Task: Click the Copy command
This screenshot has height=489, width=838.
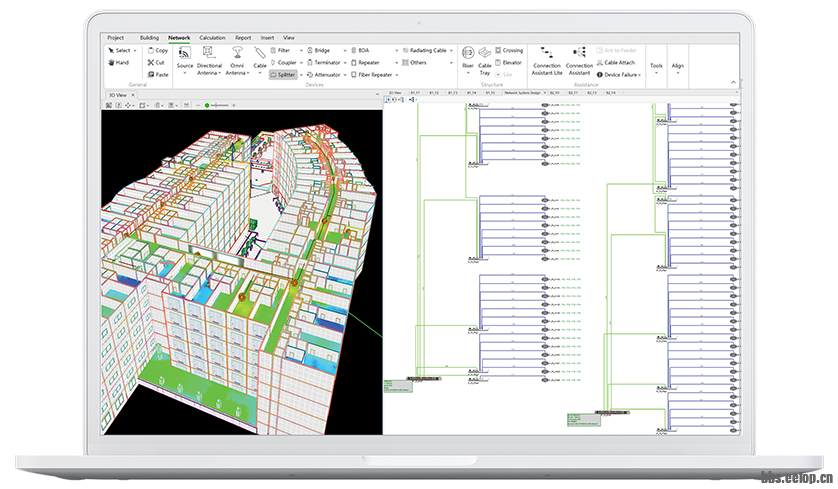Action: 158,50
